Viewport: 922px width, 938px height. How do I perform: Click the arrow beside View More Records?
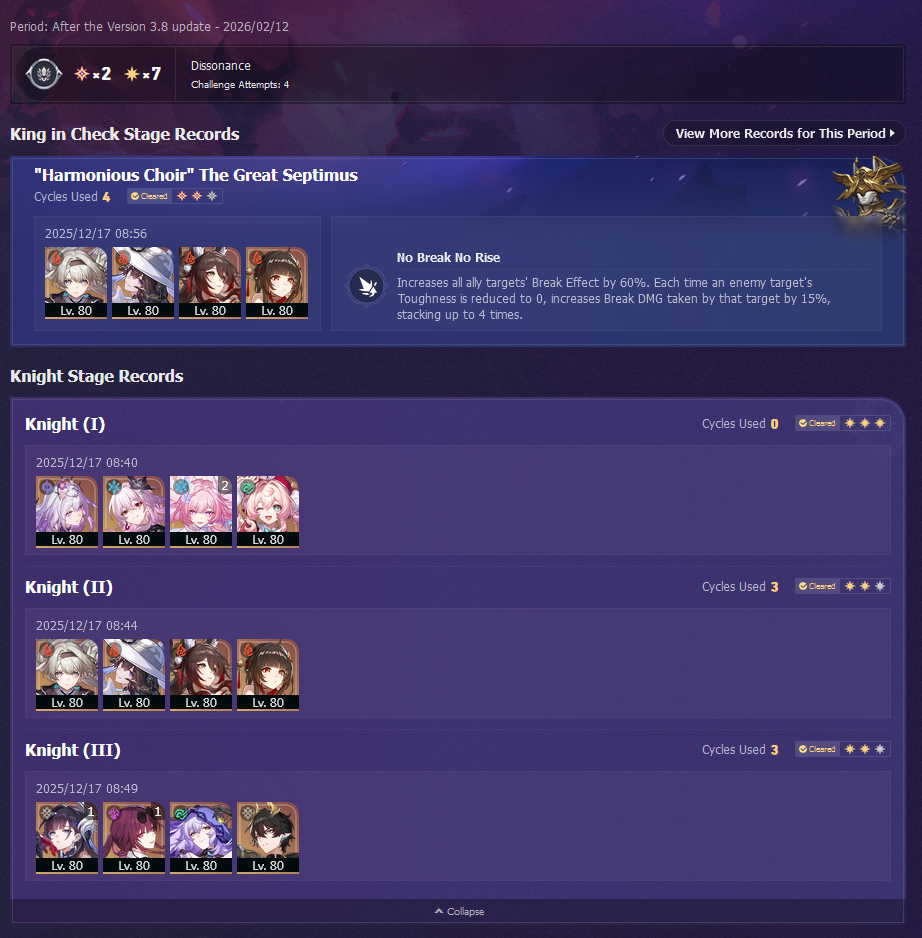click(x=892, y=133)
